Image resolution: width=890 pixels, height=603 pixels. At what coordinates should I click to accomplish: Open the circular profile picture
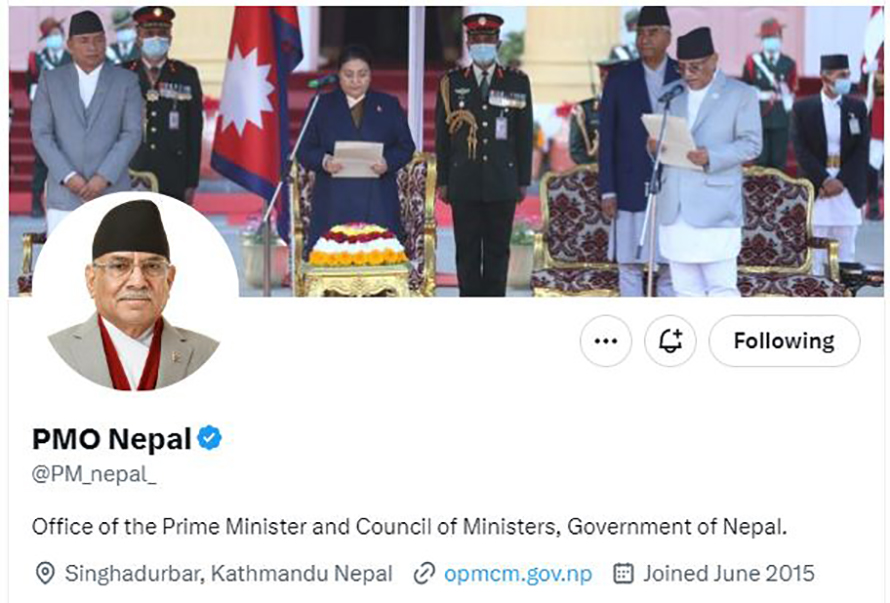[x=135, y=292]
